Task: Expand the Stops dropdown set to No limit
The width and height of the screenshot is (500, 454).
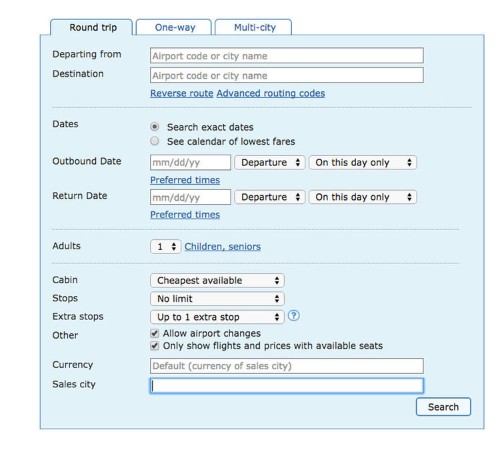Action: 217,299
